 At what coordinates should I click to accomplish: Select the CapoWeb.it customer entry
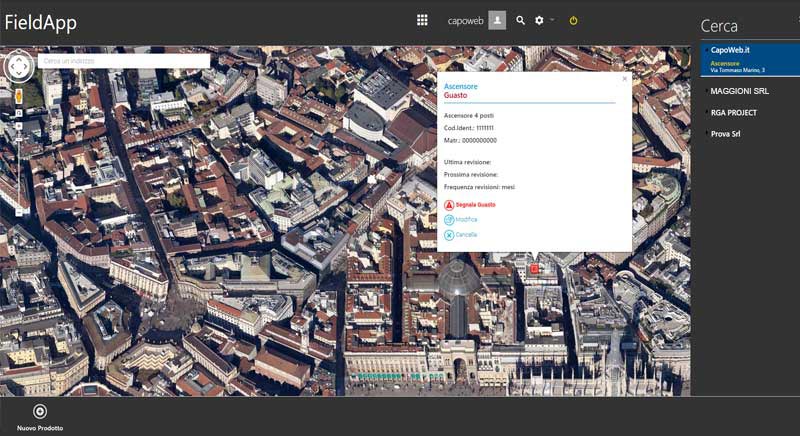pyautogui.click(x=731, y=50)
